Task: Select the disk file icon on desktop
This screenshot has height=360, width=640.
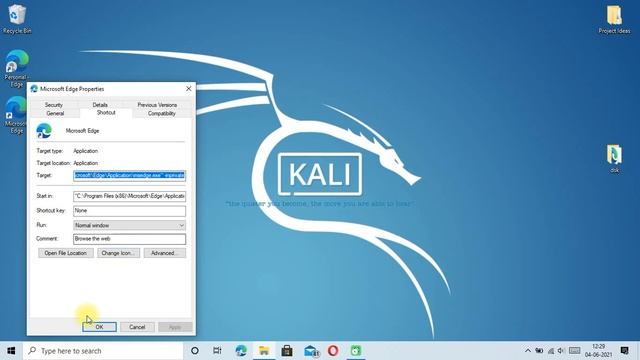Action: (x=614, y=158)
